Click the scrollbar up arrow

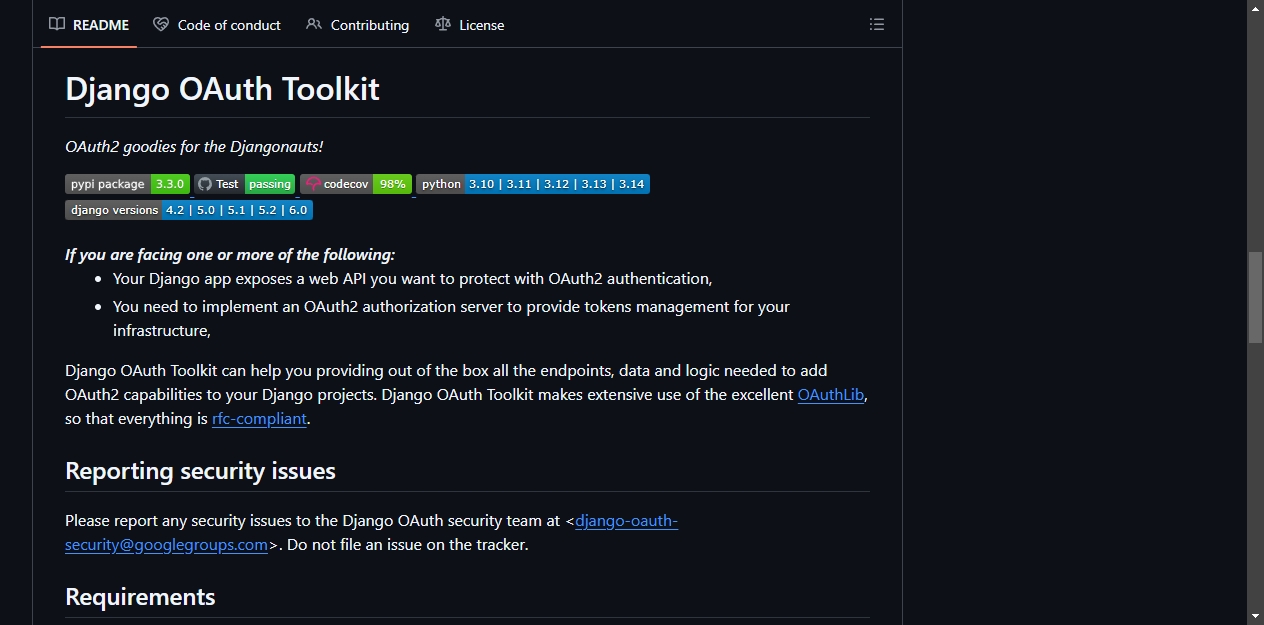[1255, 8]
